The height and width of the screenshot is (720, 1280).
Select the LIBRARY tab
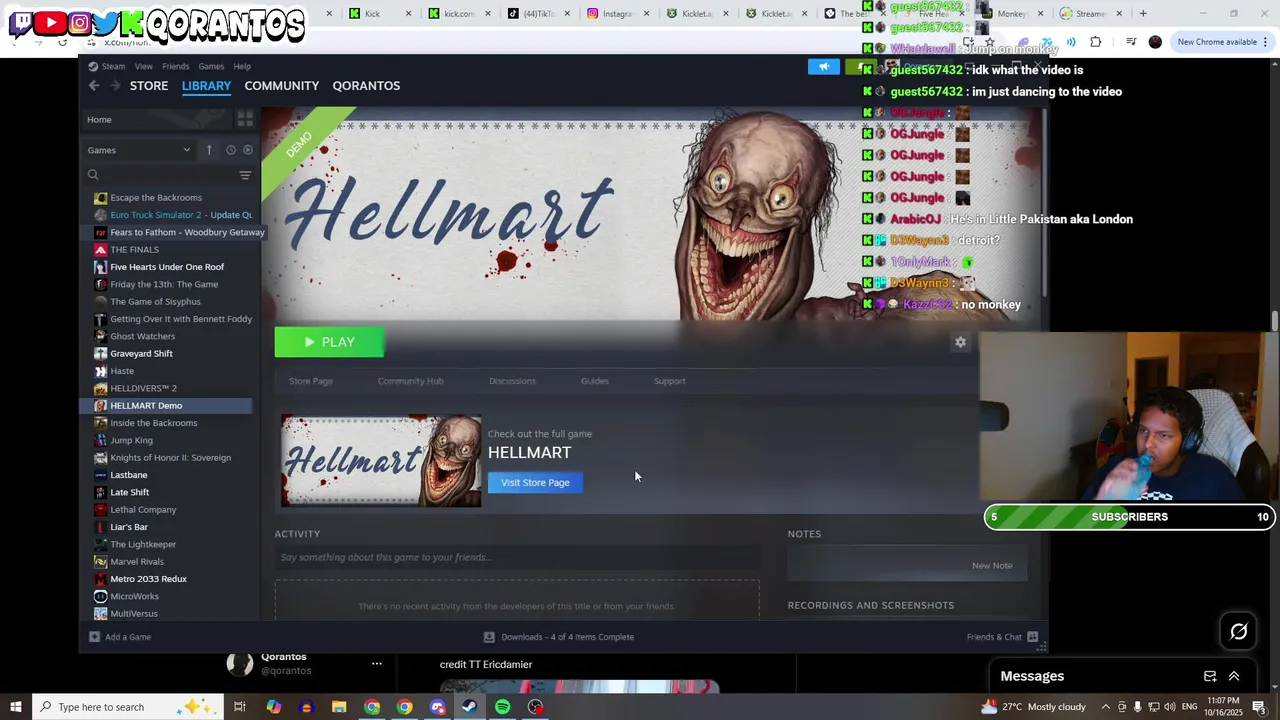point(206,86)
